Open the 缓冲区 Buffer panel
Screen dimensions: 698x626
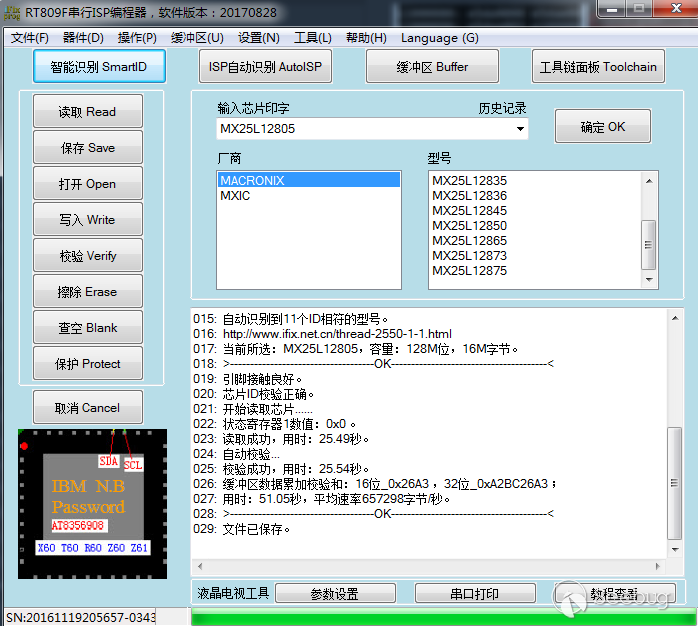[432, 67]
